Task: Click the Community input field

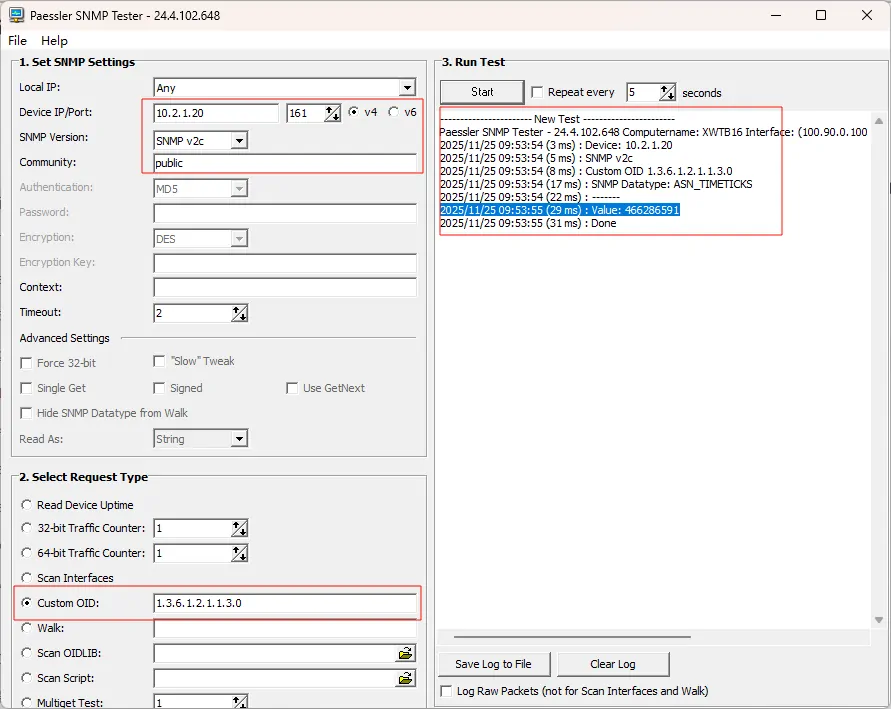Action: pos(284,163)
